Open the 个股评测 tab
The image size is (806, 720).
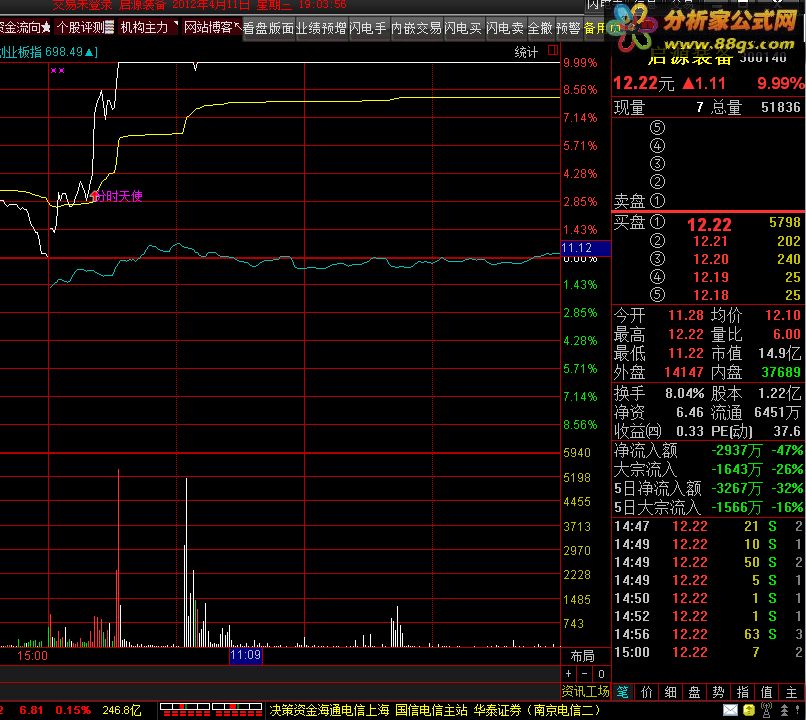pyautogui.click(x=85, y=27)
